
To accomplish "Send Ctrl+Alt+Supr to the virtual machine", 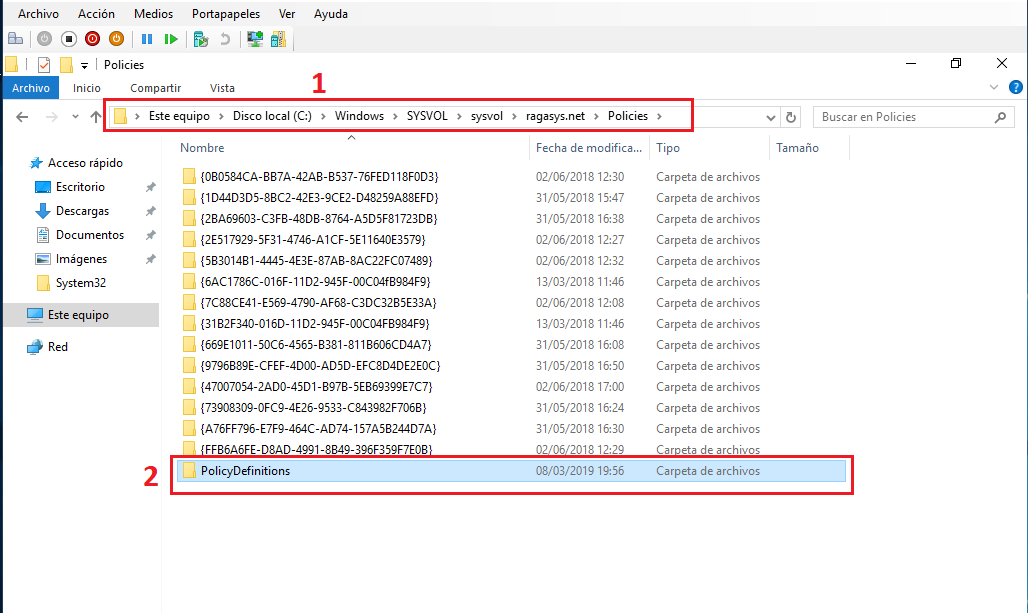I will pos(15,38).
